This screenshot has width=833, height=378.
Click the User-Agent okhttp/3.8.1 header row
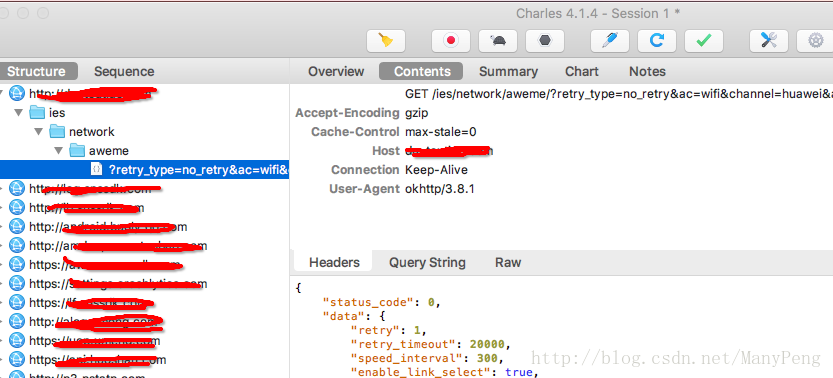(402, 189)
